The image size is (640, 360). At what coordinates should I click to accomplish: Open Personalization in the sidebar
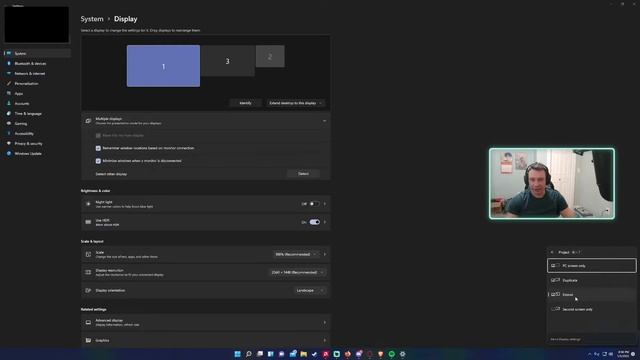(x=37, y=84)
